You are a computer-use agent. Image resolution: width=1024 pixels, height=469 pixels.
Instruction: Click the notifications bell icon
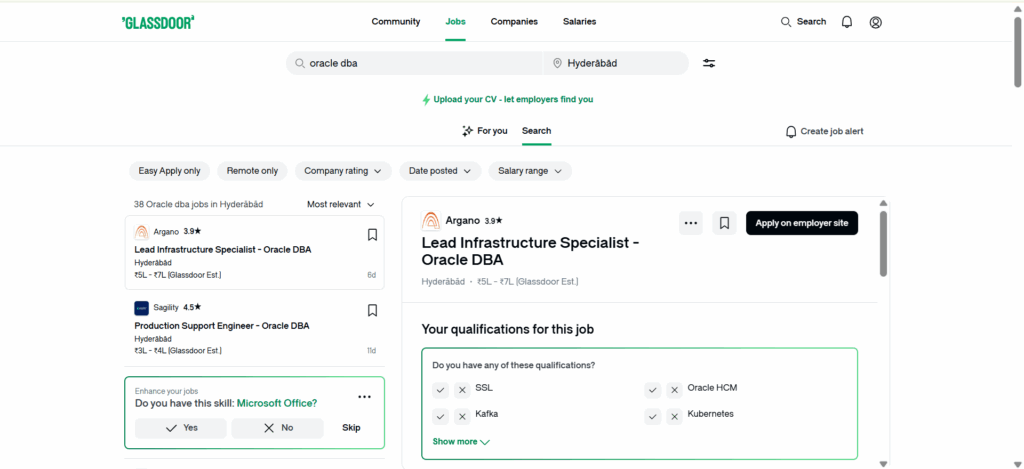click(847, 22)
